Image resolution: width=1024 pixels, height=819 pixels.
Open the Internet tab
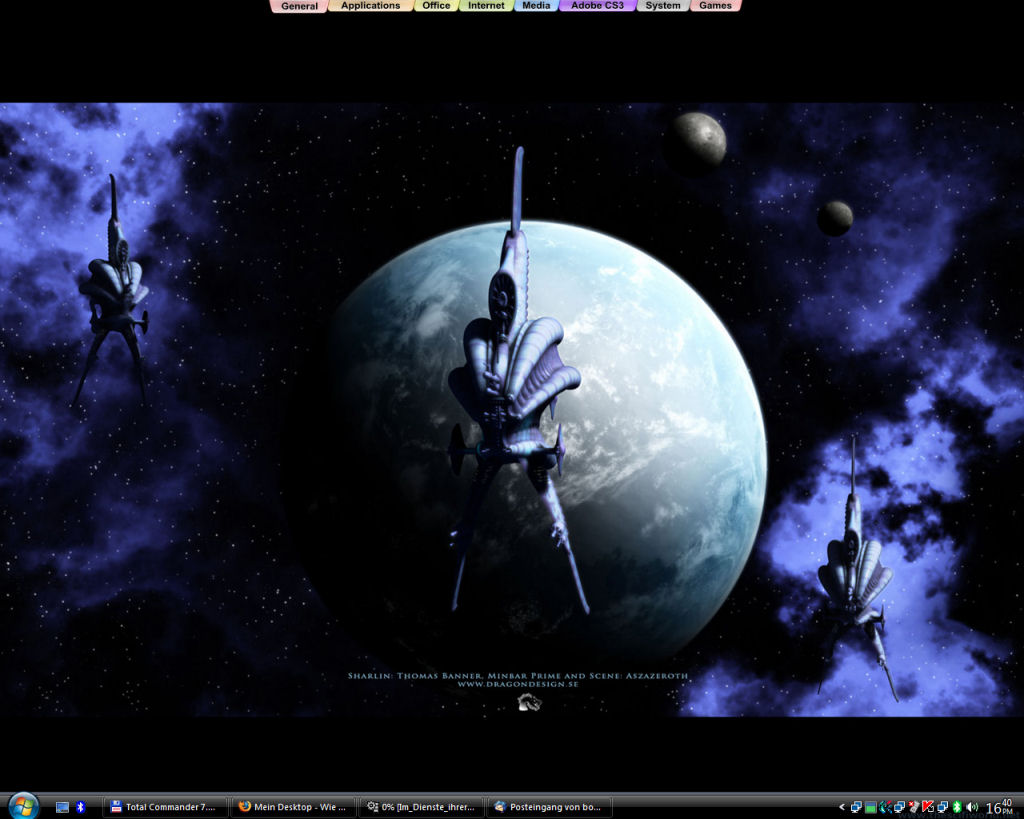click(486, 6)
